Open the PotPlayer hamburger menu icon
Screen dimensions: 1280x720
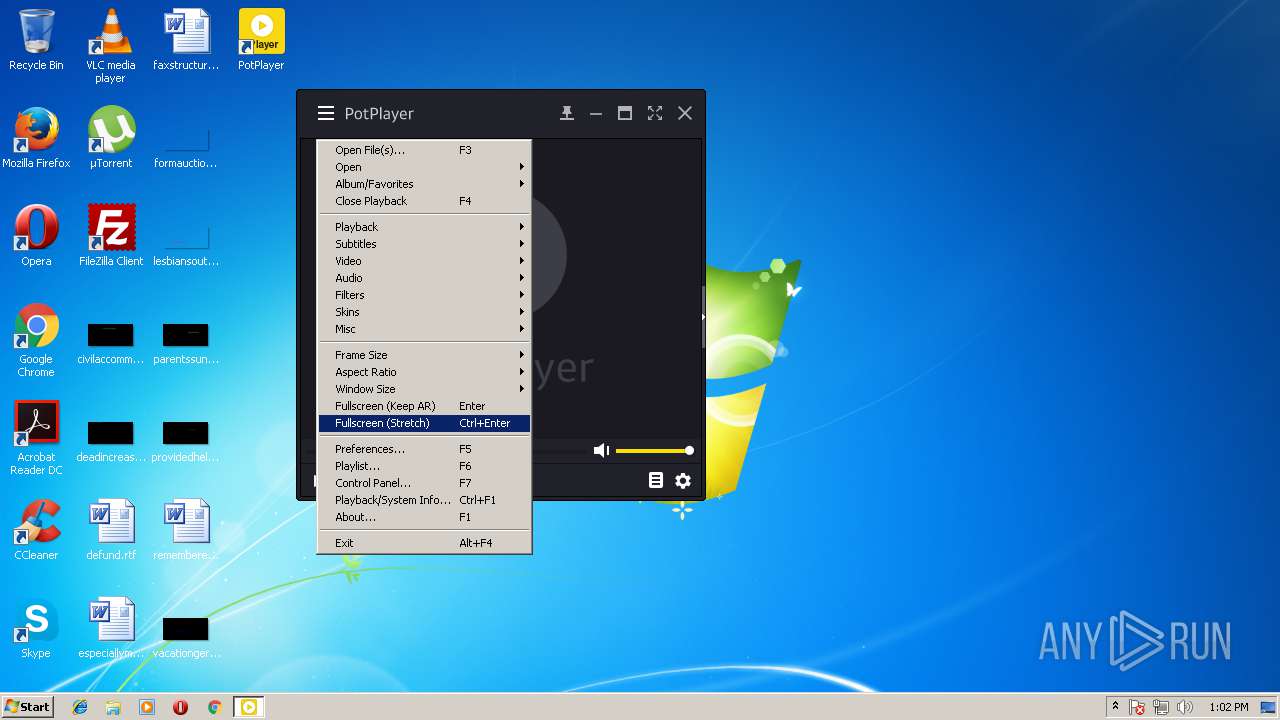tap(326, 113)
